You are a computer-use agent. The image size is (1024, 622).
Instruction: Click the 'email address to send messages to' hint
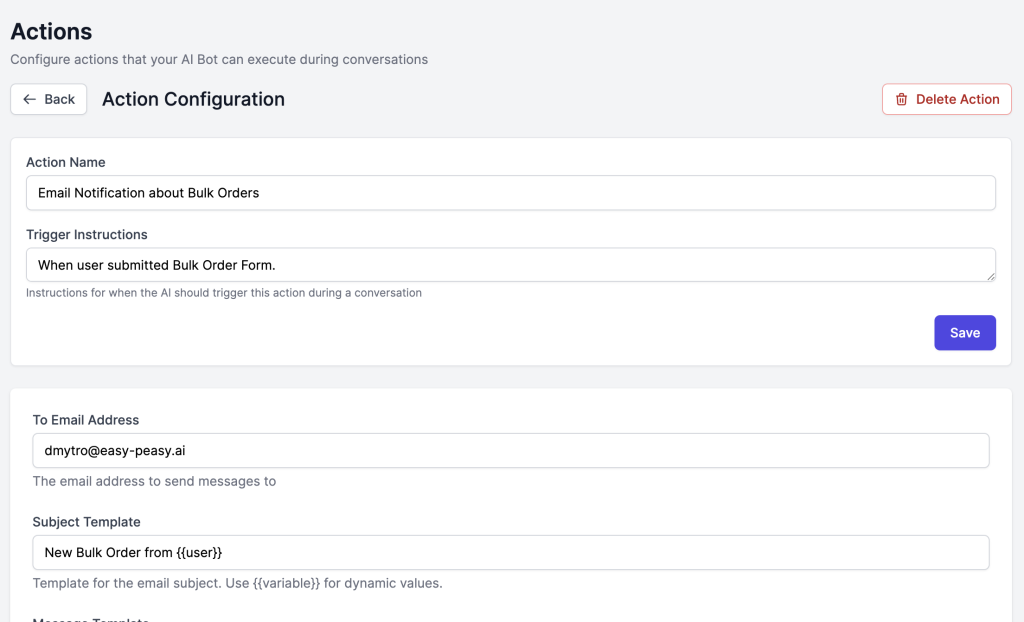click(x=154, y=481)
